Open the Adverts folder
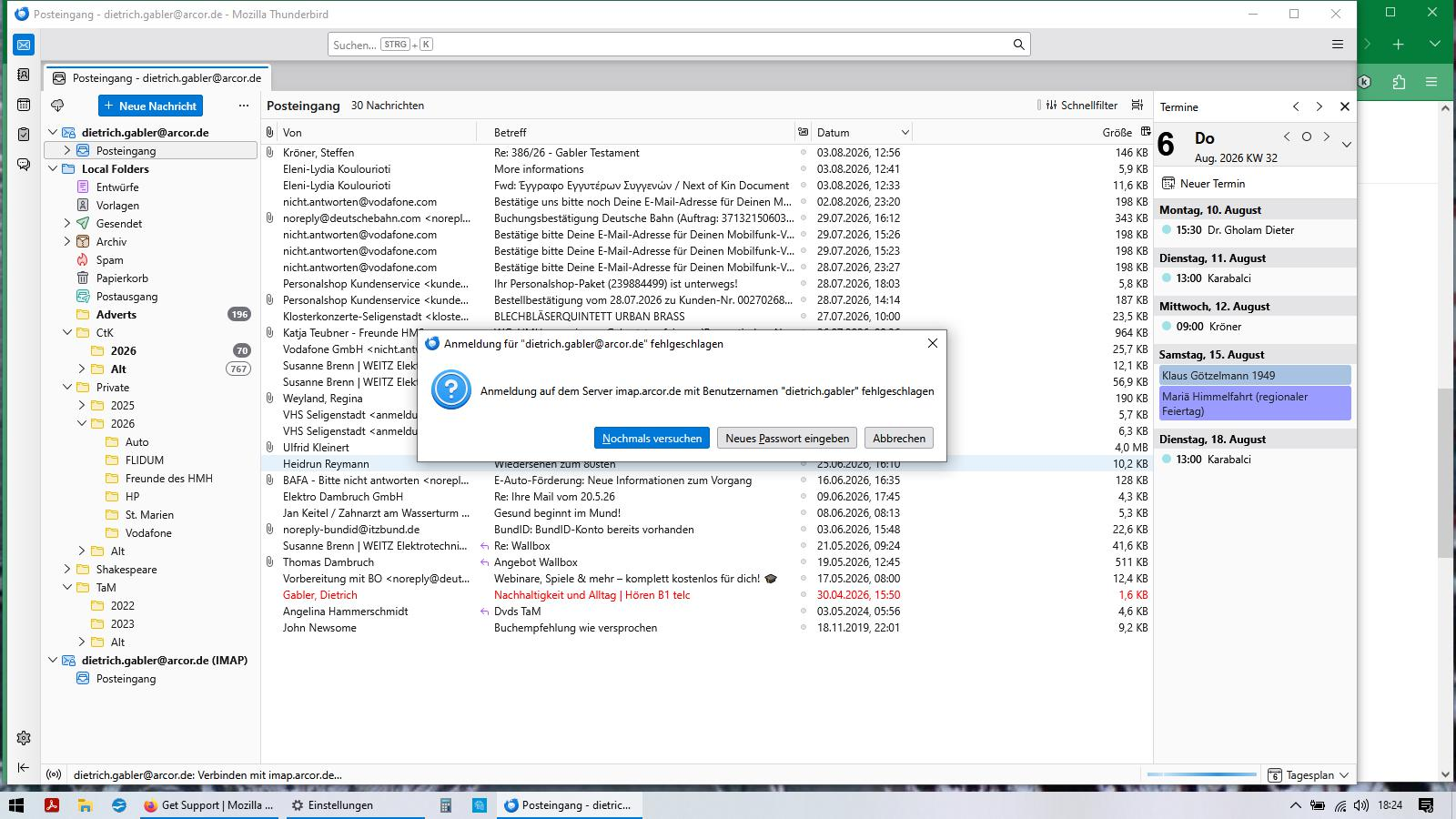Viewport: 1456px width, 819px height. coord(150,314)
